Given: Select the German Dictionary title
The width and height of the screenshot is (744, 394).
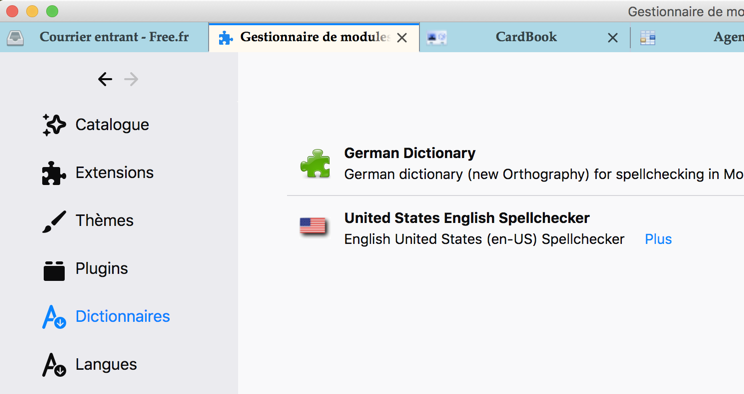Looking at the screenshot, I should pos(409,153).
